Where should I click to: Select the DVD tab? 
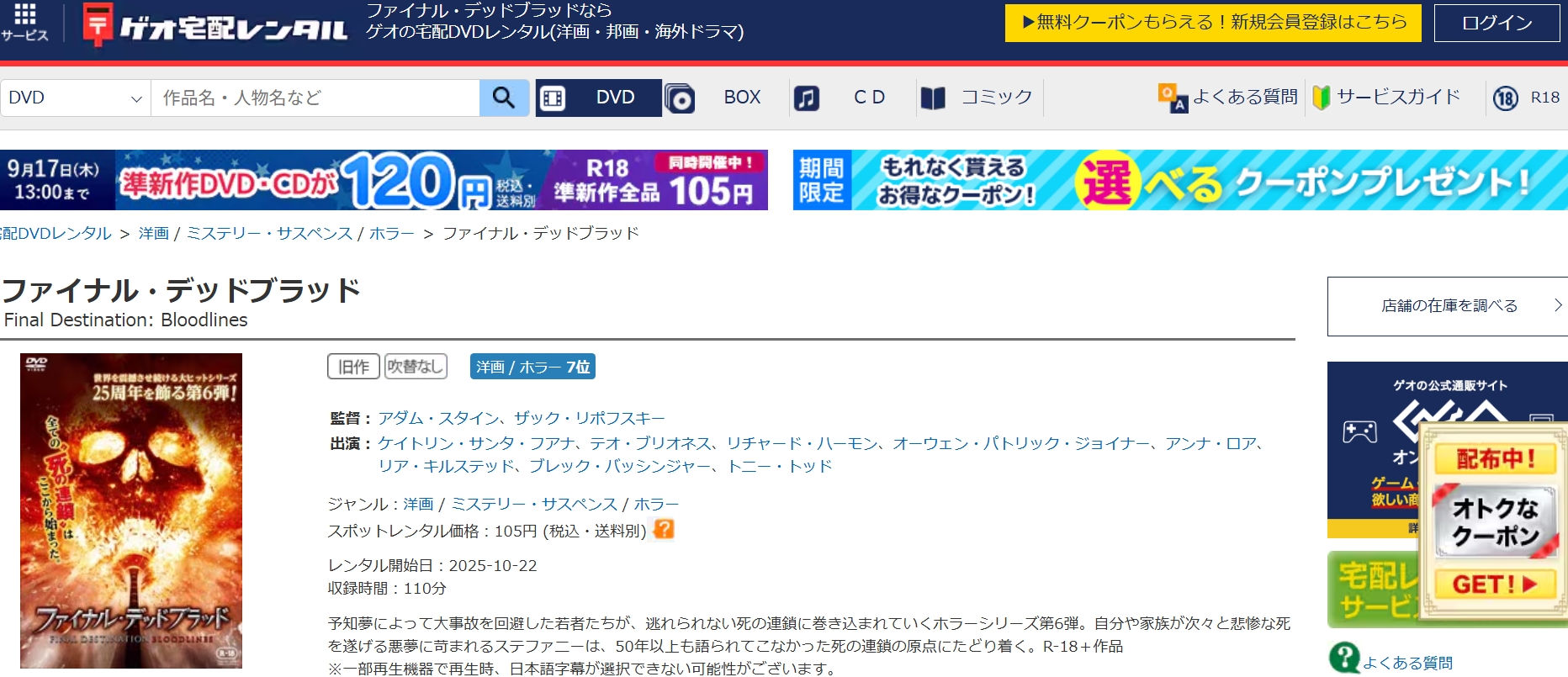[x=599, y=98]
